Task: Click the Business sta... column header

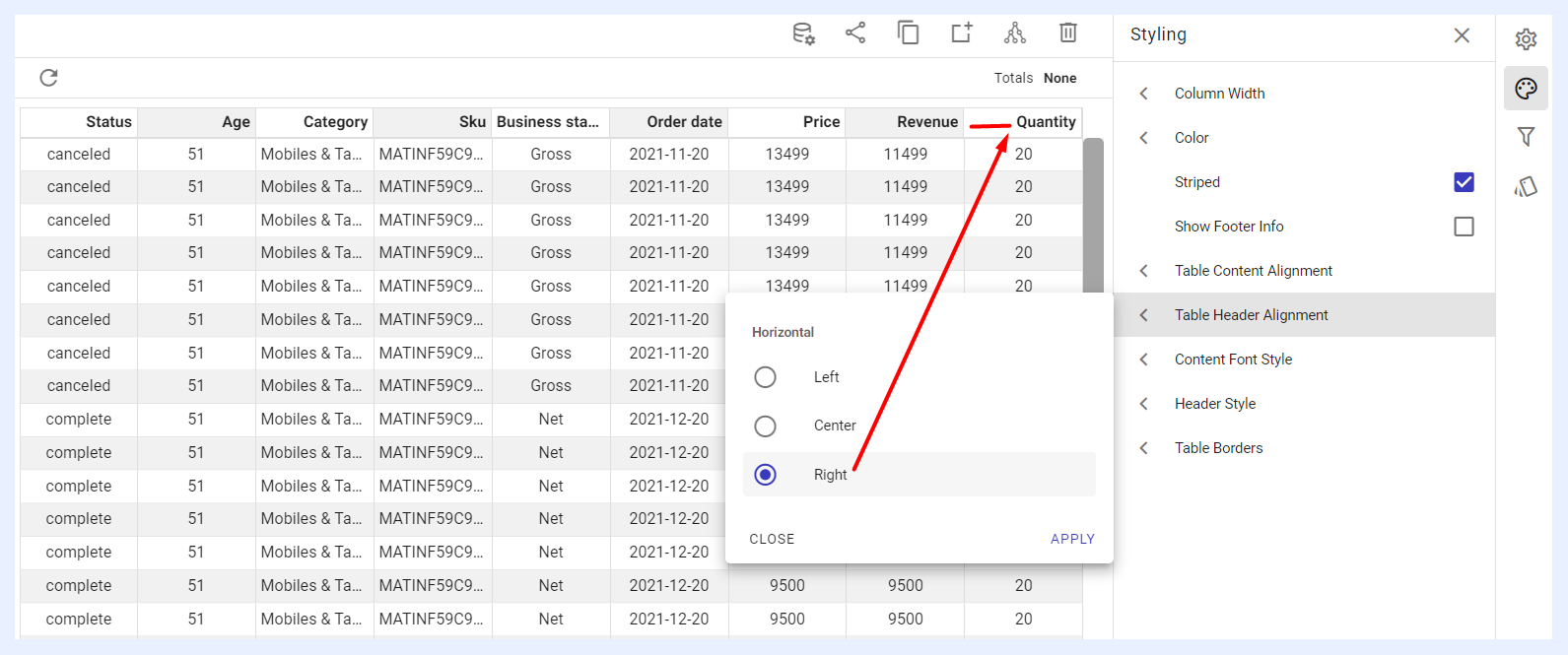Action: pyautogui.click(x=551, y=122)
